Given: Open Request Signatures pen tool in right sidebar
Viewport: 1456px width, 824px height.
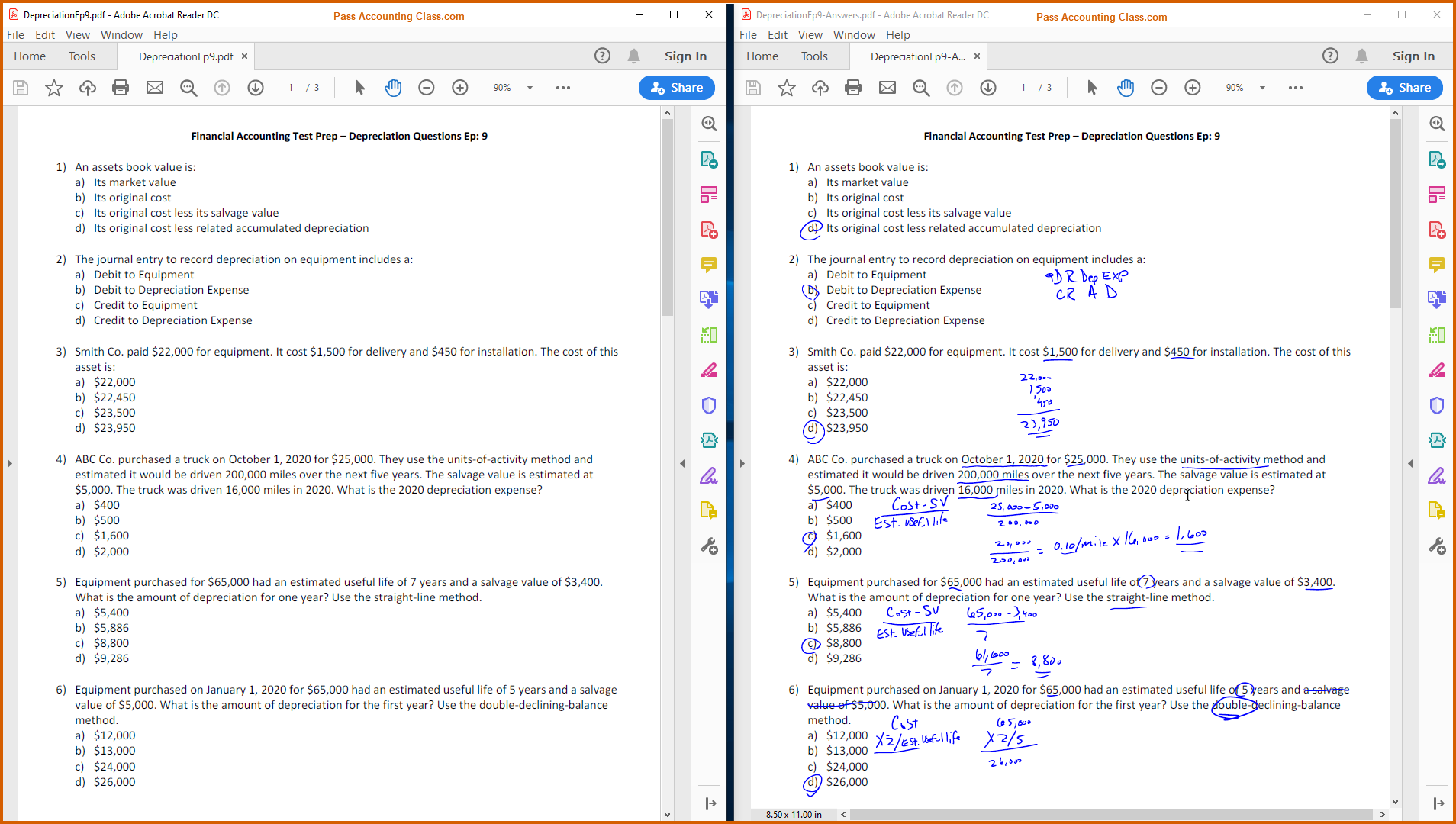Looking at the screenshot, I should (1437, 476).
